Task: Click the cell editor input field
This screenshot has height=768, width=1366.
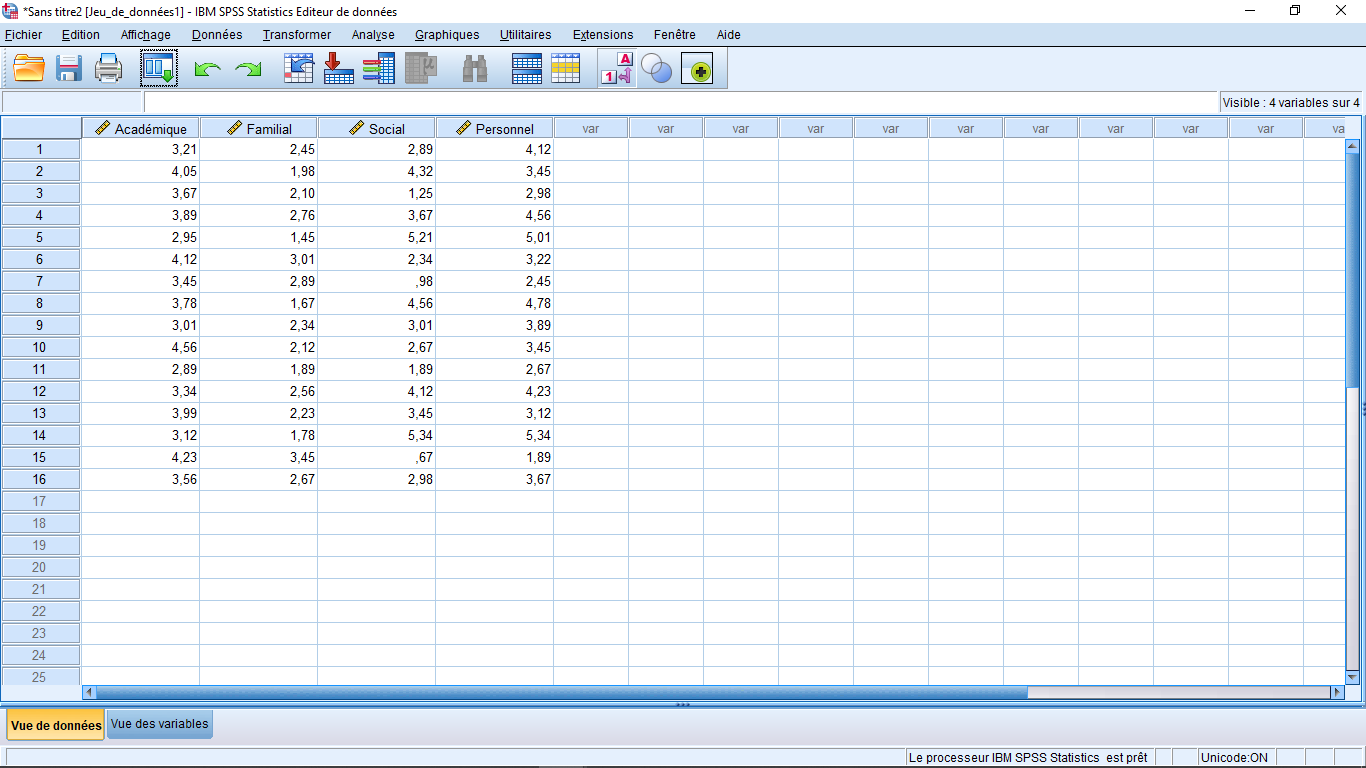Action: 681,102
